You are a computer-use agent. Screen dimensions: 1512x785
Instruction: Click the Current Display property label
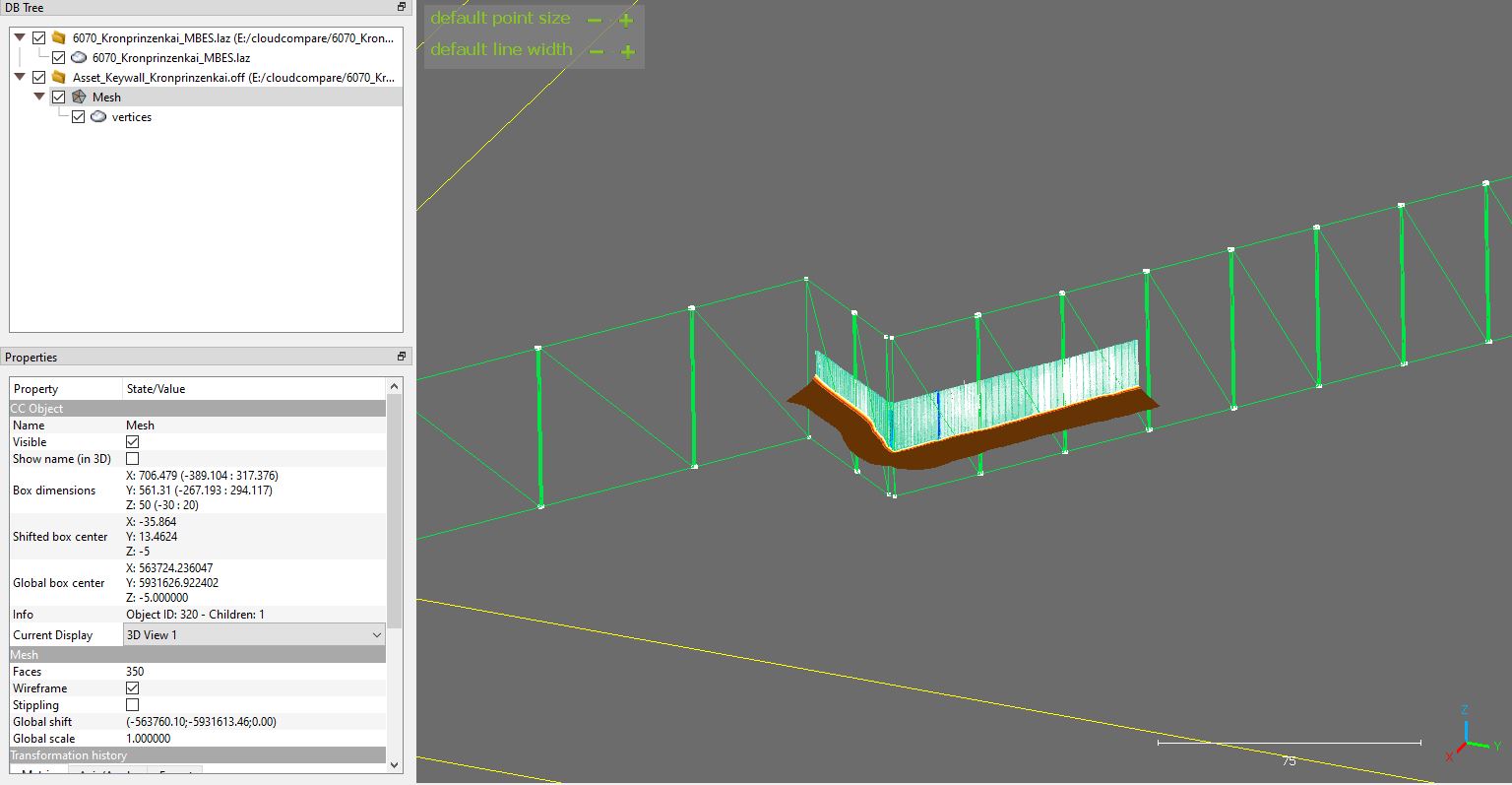point(52,634)
